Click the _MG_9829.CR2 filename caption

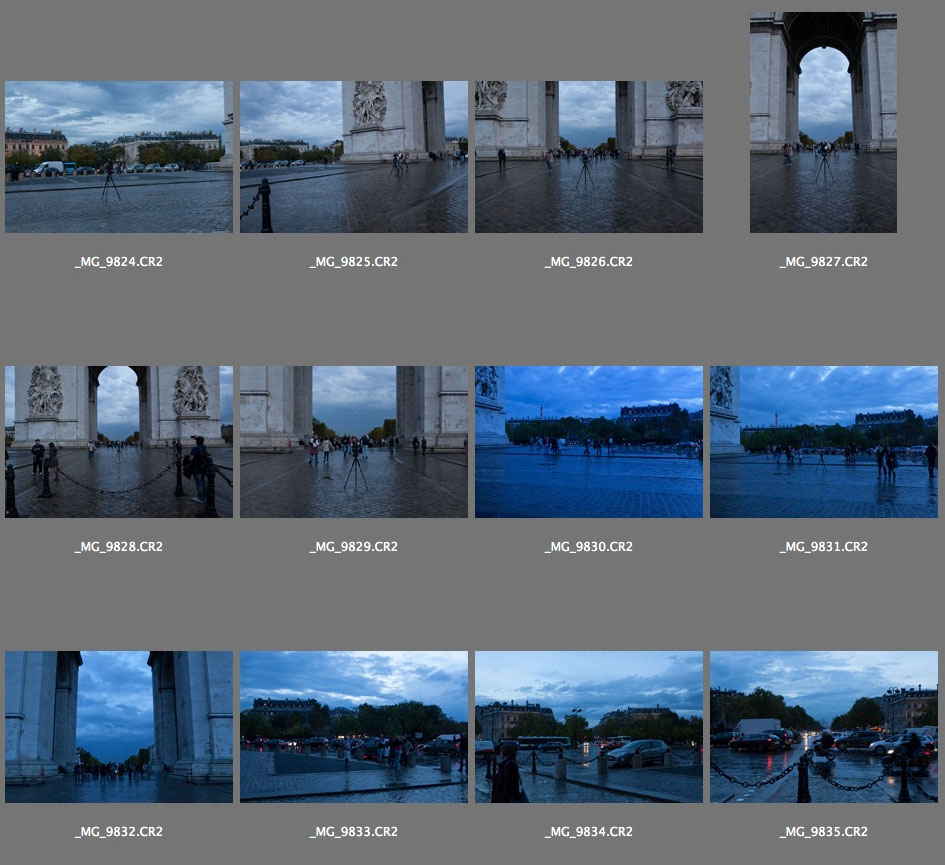pyautogui.click(x=354, y=547)
